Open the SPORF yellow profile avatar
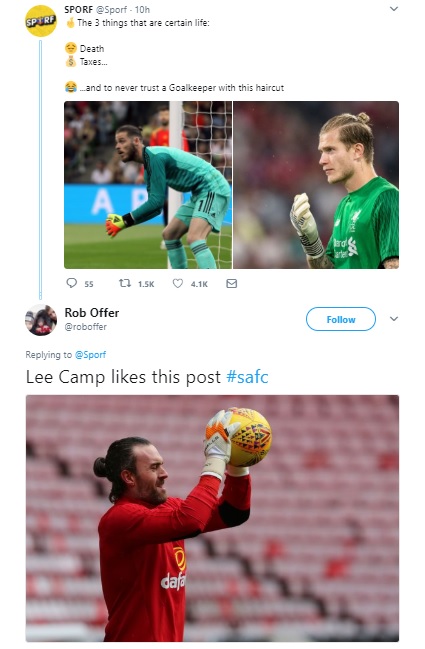425x649 pixels. (x=40, y=21)
